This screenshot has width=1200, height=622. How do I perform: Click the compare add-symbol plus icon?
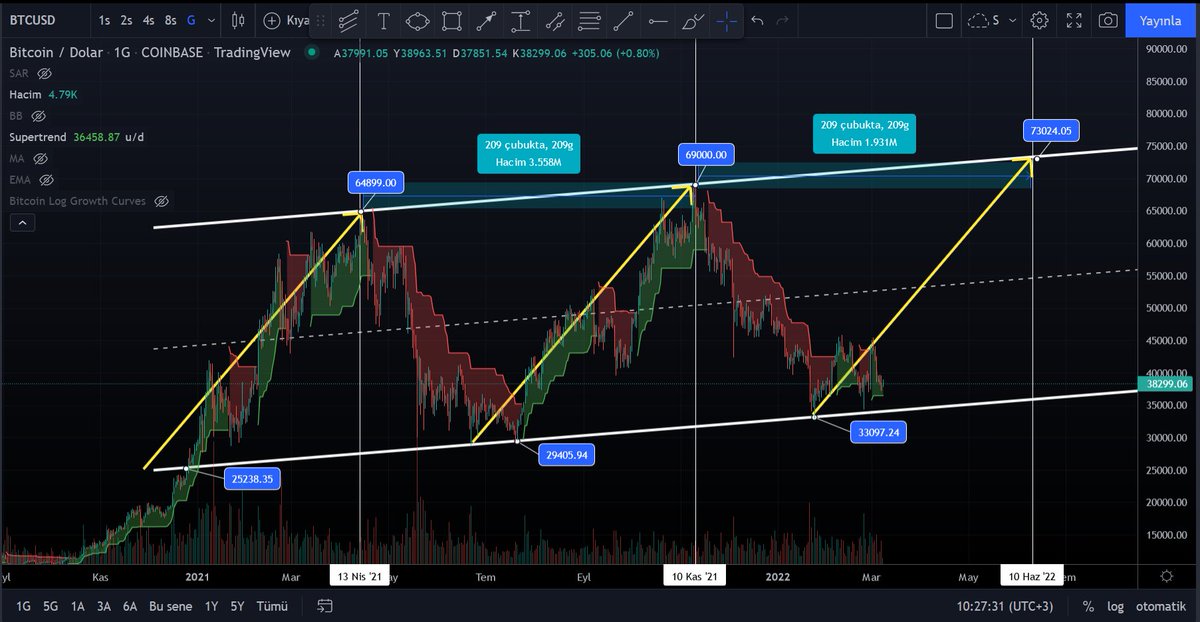point(272,20)
